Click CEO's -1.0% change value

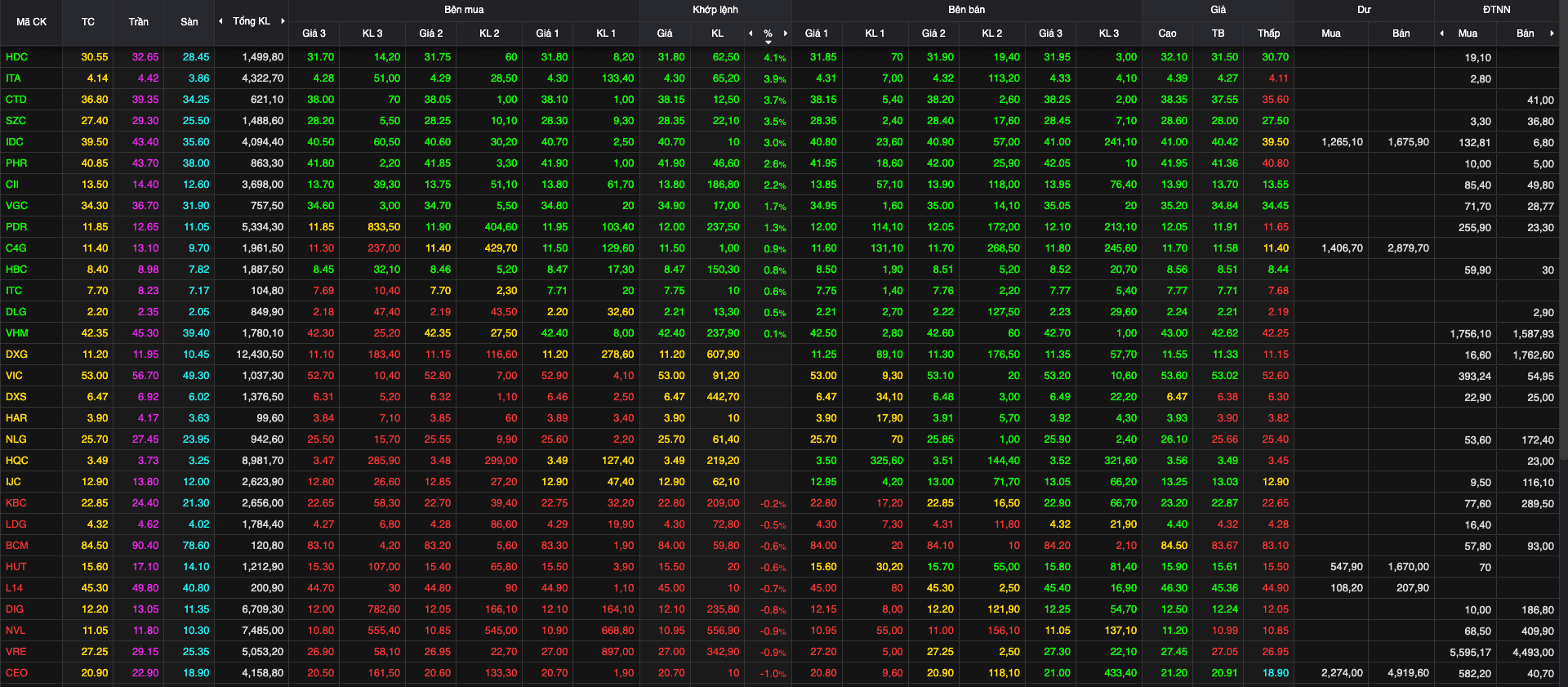coord(773,674)
